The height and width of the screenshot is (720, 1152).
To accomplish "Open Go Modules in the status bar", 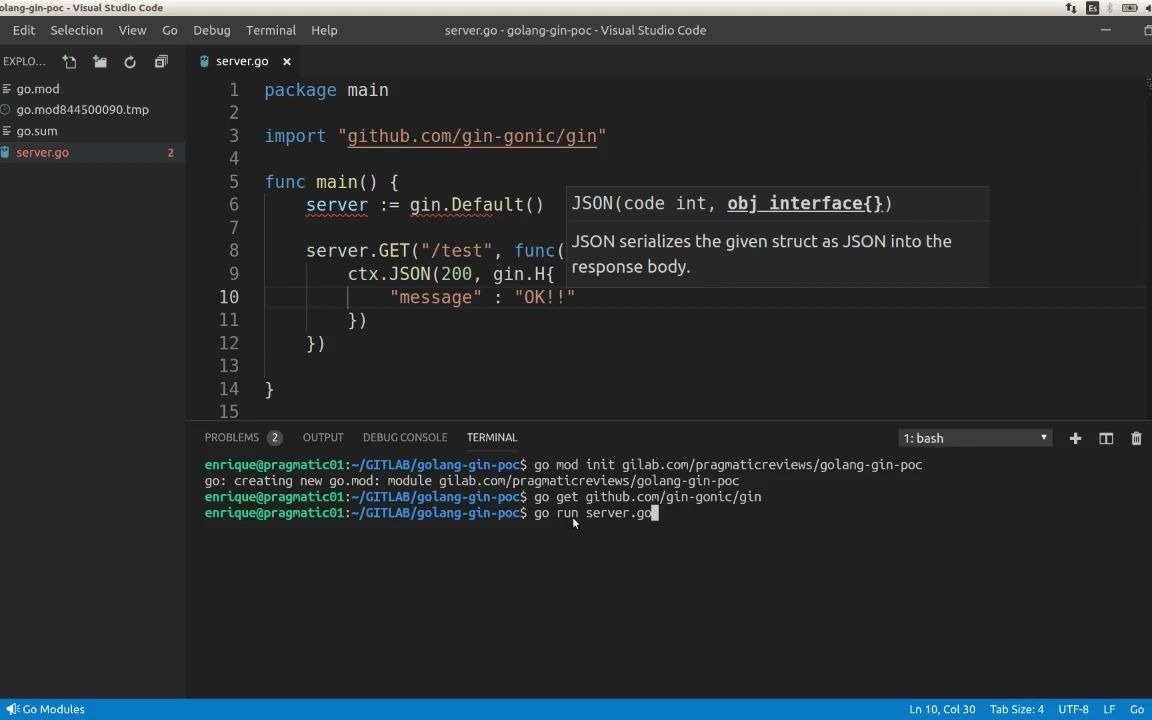I will pos(46,709).
